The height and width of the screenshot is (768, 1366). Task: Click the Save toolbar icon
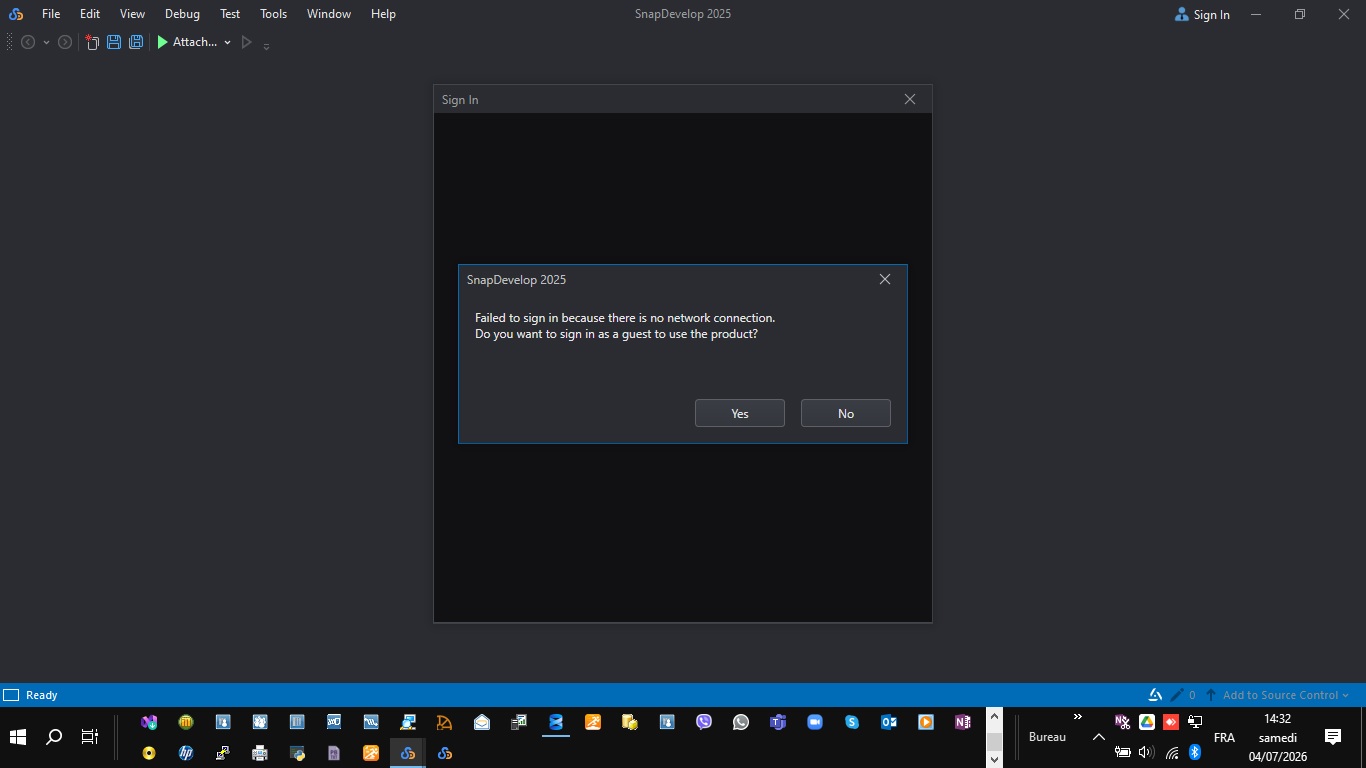114,42
